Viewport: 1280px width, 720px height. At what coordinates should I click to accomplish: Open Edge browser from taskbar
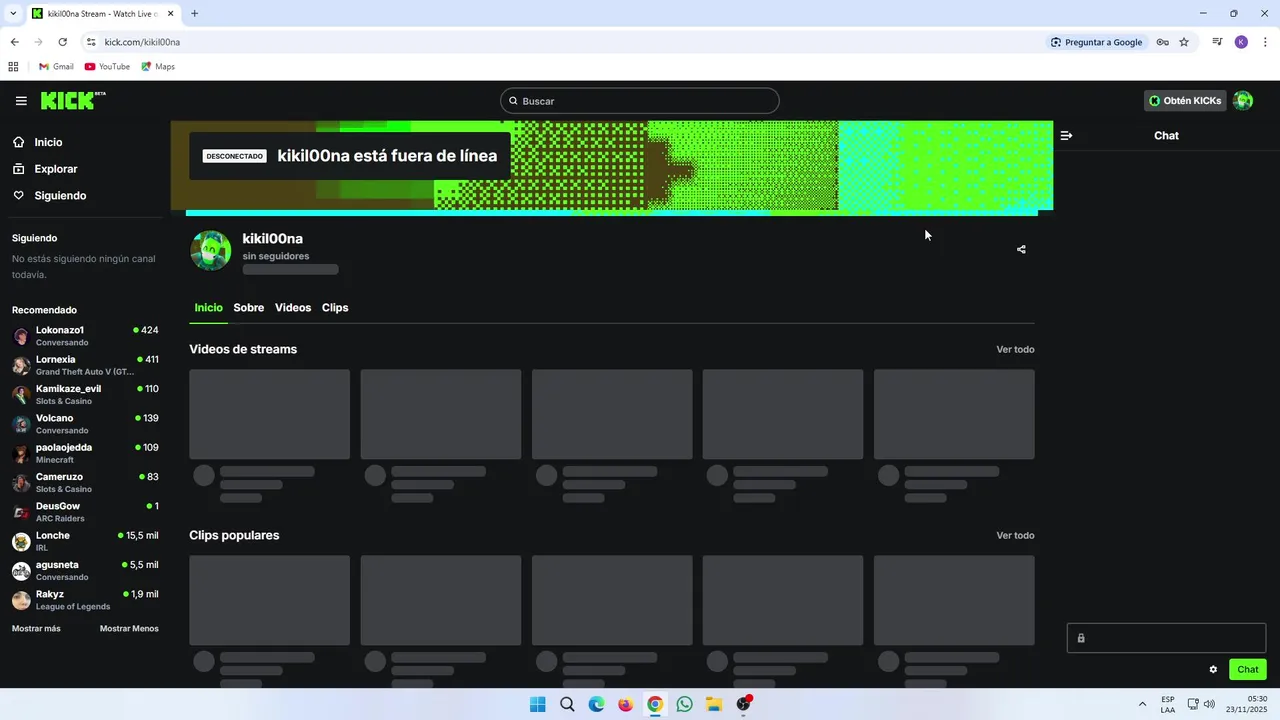tap(596, 704)
